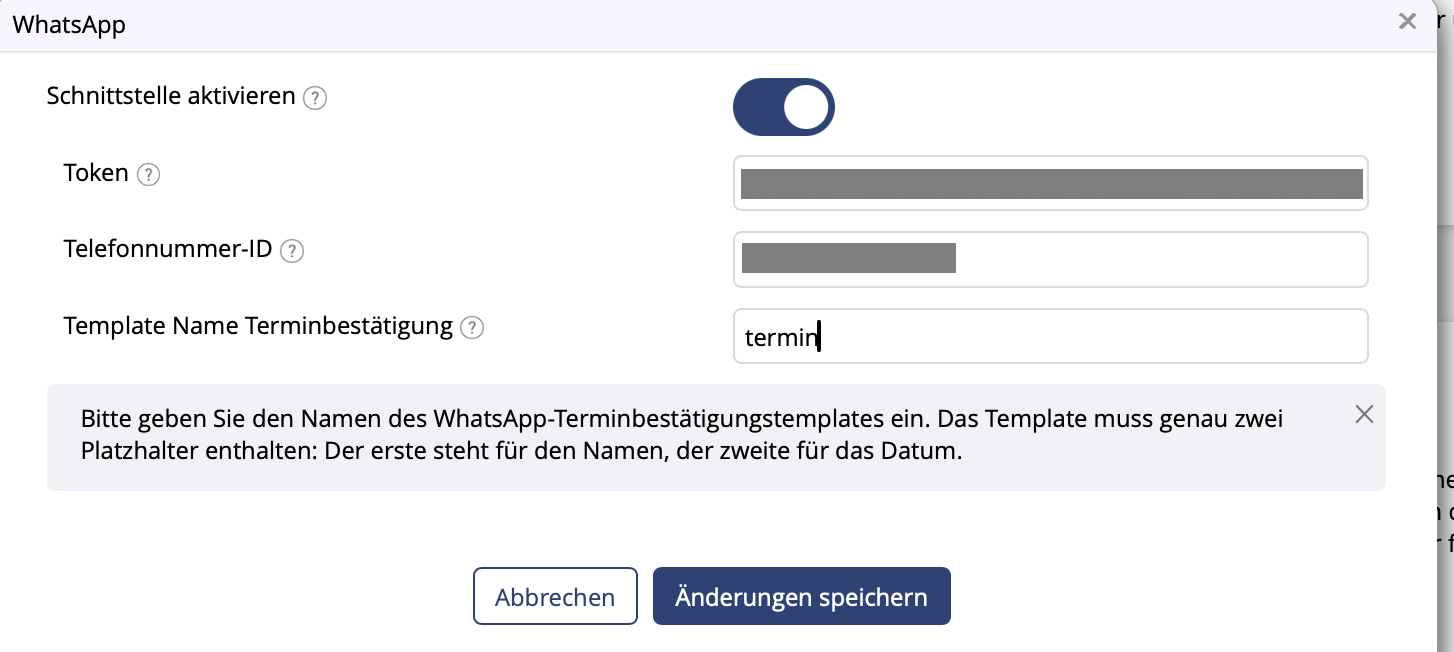Viewport: 1454px width, 652px height.
Task: Click the Template Name Terminbestätigung label
Action: 258,326
